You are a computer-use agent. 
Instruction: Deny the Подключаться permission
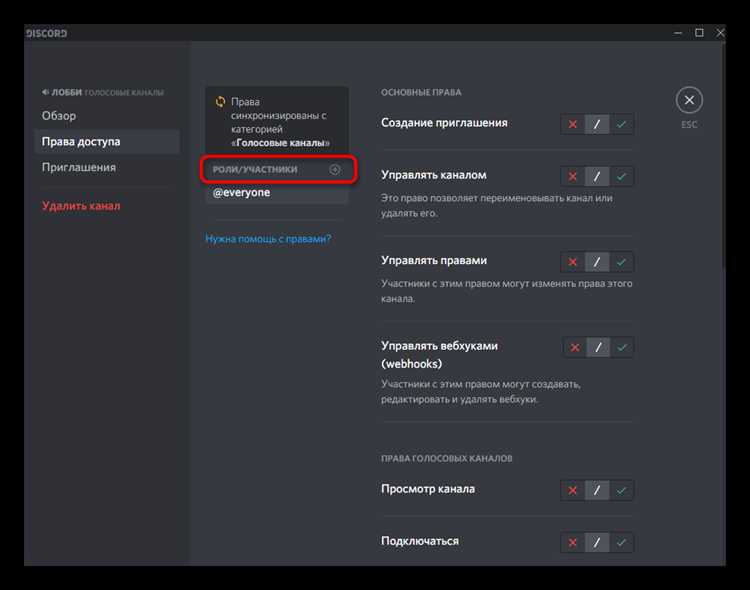573,543
